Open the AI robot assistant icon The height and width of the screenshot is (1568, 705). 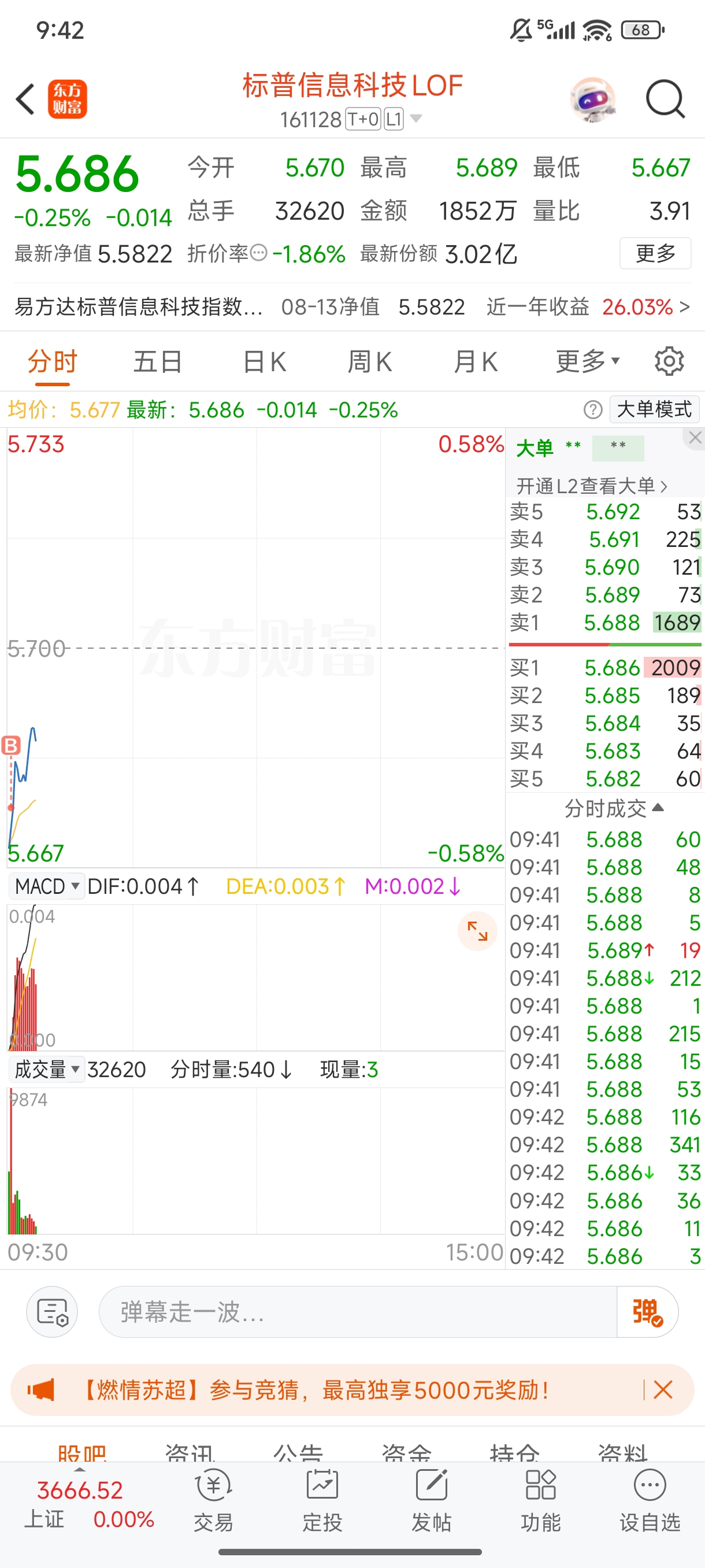pos(593,99)
